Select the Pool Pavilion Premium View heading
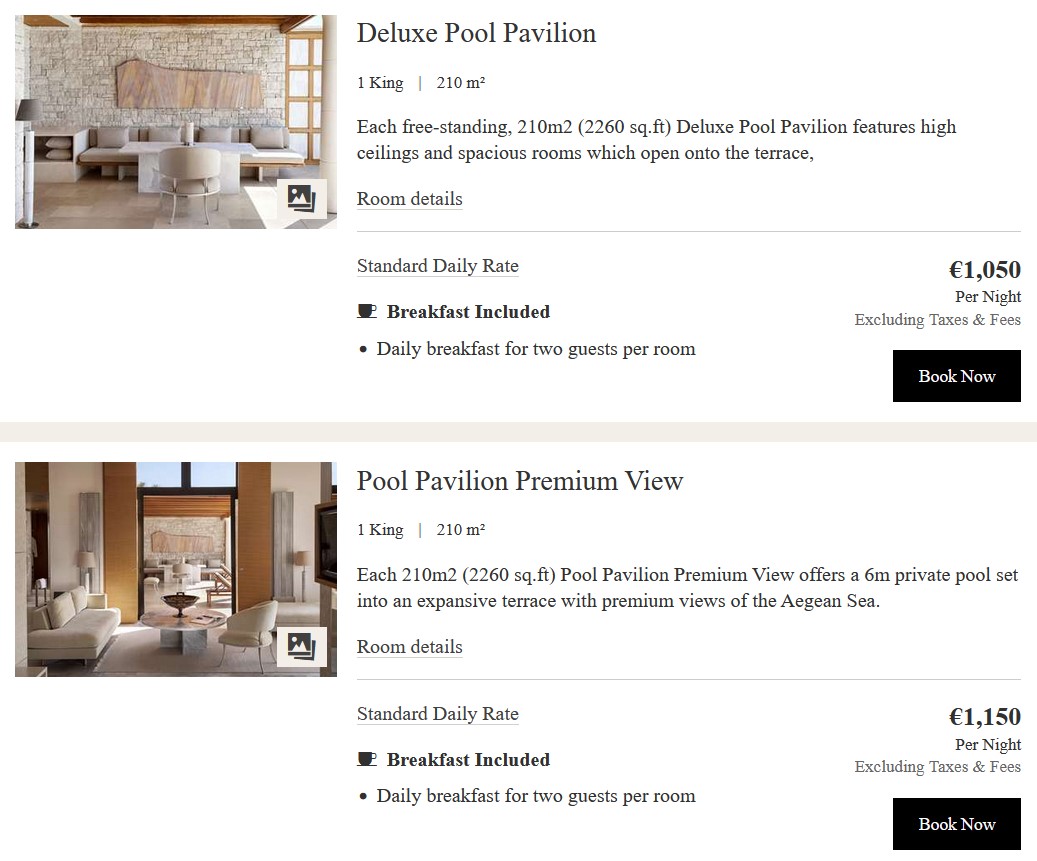1037x861 pixels. click(519, 481)
